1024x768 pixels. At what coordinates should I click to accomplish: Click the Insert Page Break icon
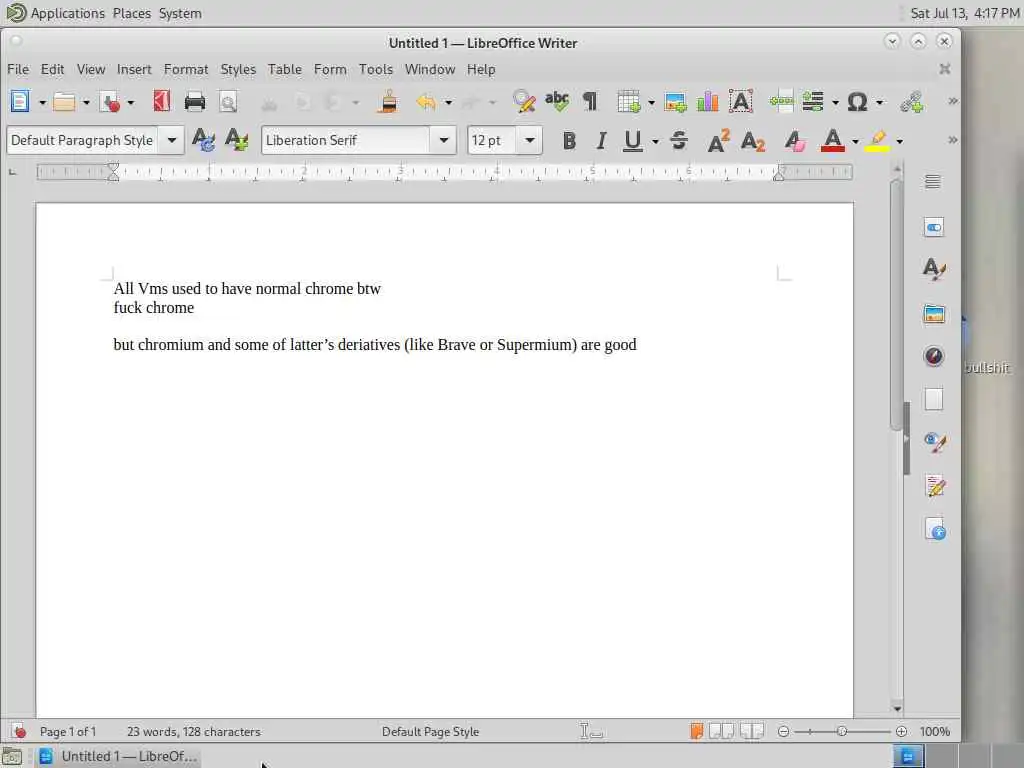[x=781, y=101]
